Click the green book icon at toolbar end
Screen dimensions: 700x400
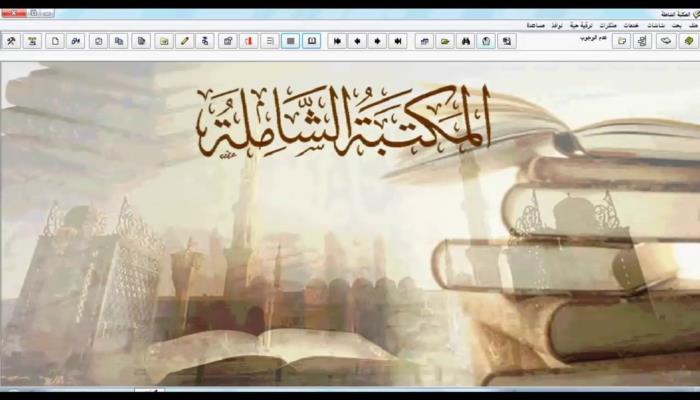[x=687, y=41]
